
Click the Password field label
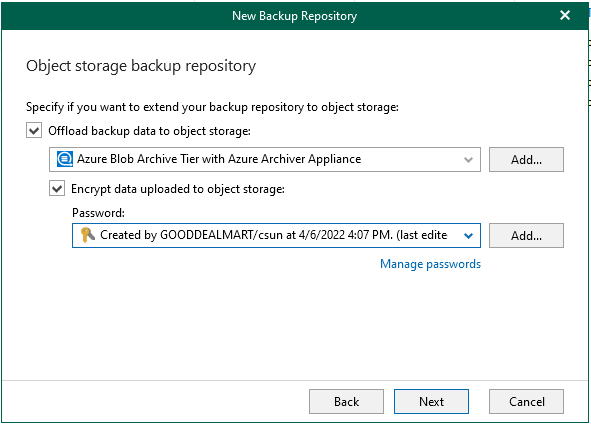(98, 213)
